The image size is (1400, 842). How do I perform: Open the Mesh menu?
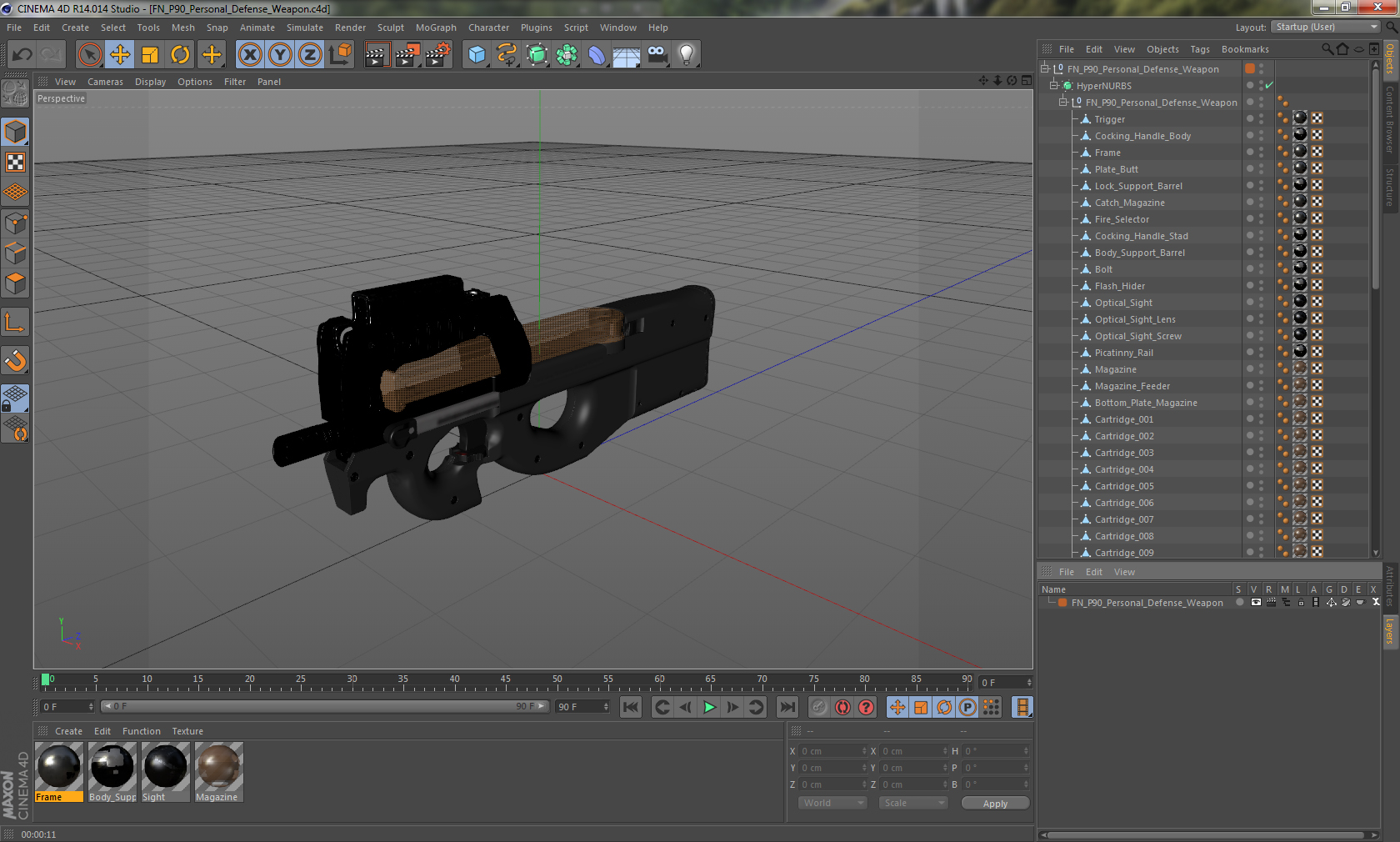click(x=183, y=28)
